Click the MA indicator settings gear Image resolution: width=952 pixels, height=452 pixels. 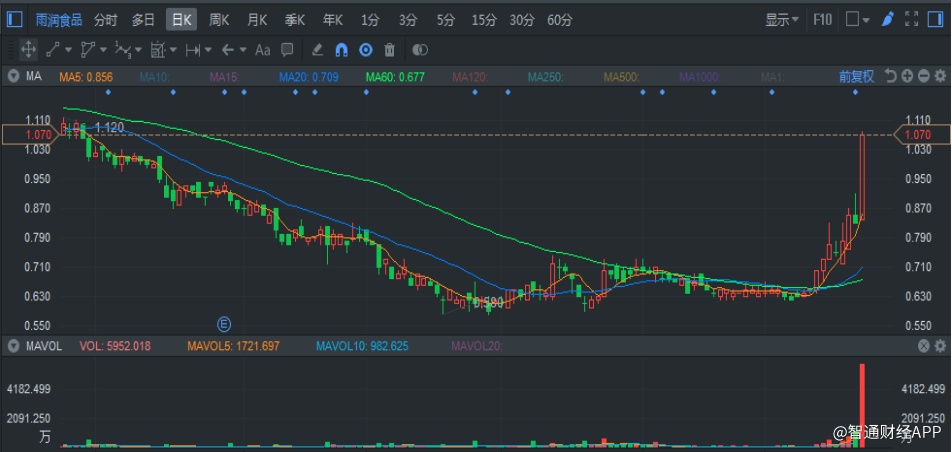click(940, 76)
